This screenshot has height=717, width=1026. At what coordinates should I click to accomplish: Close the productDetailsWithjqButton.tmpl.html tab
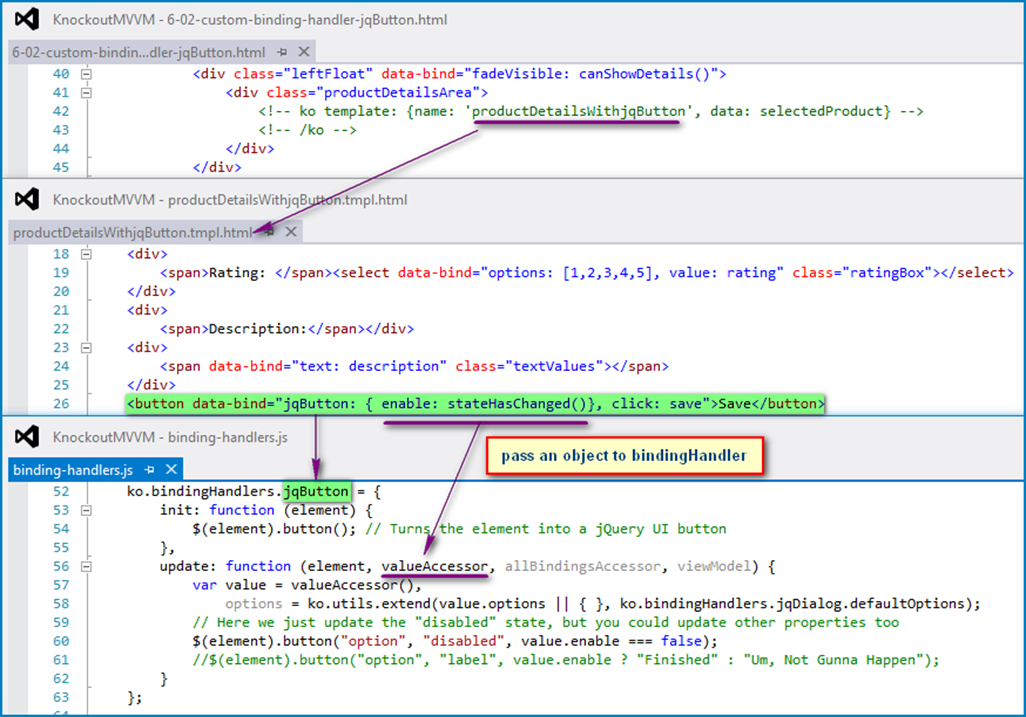click(x=291, y=232)
